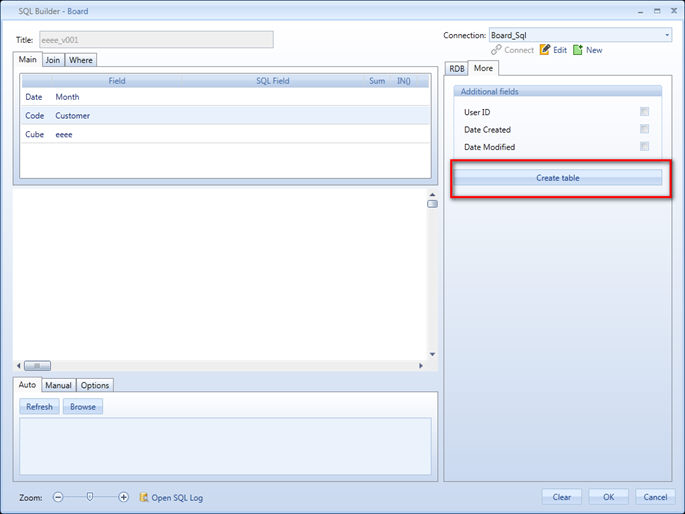Adjust the Zoom slider handle
This screenshot has height=514, width=685.
90,496
